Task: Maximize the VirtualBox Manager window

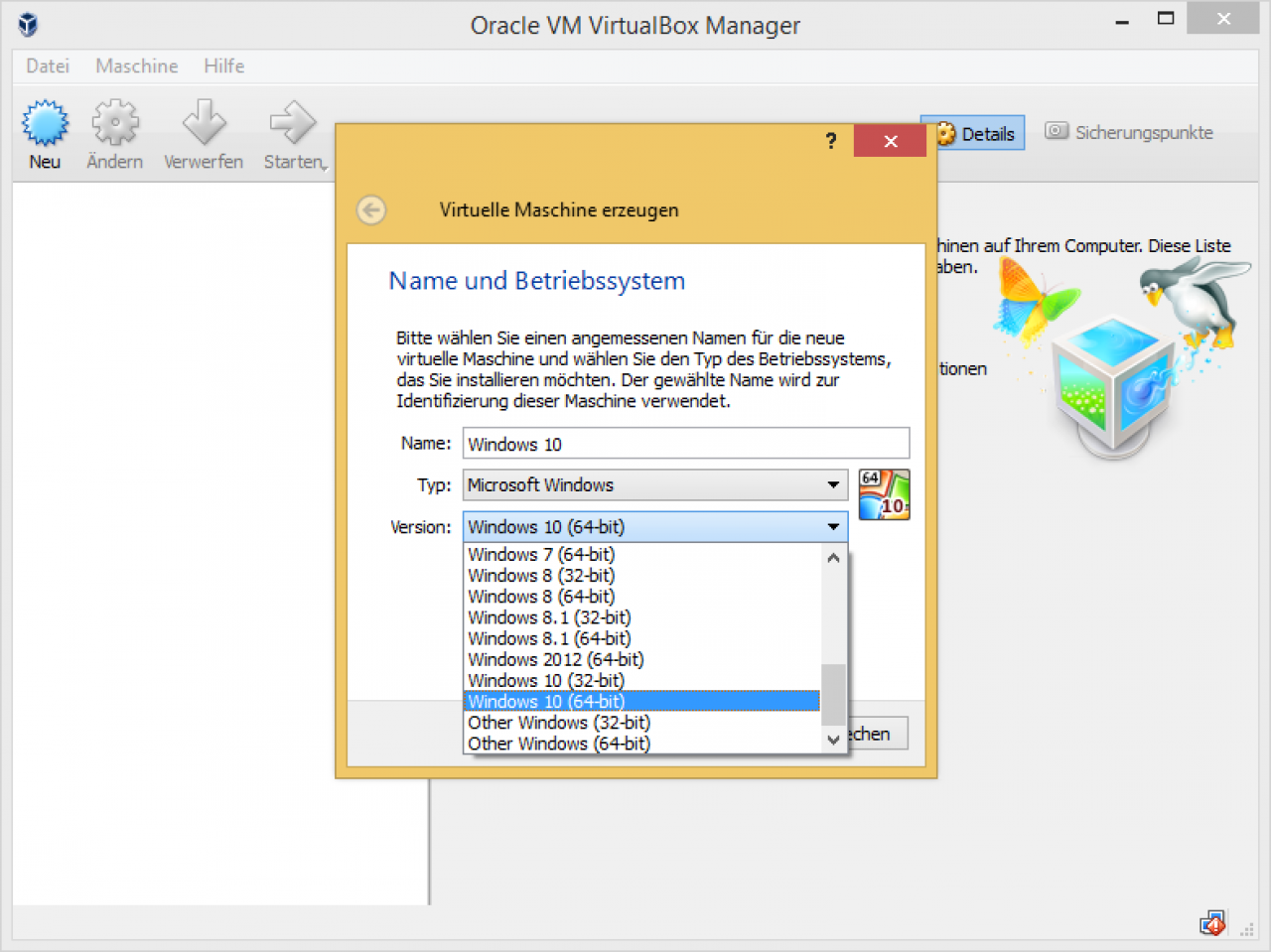Action: (x=1166, y=19)
